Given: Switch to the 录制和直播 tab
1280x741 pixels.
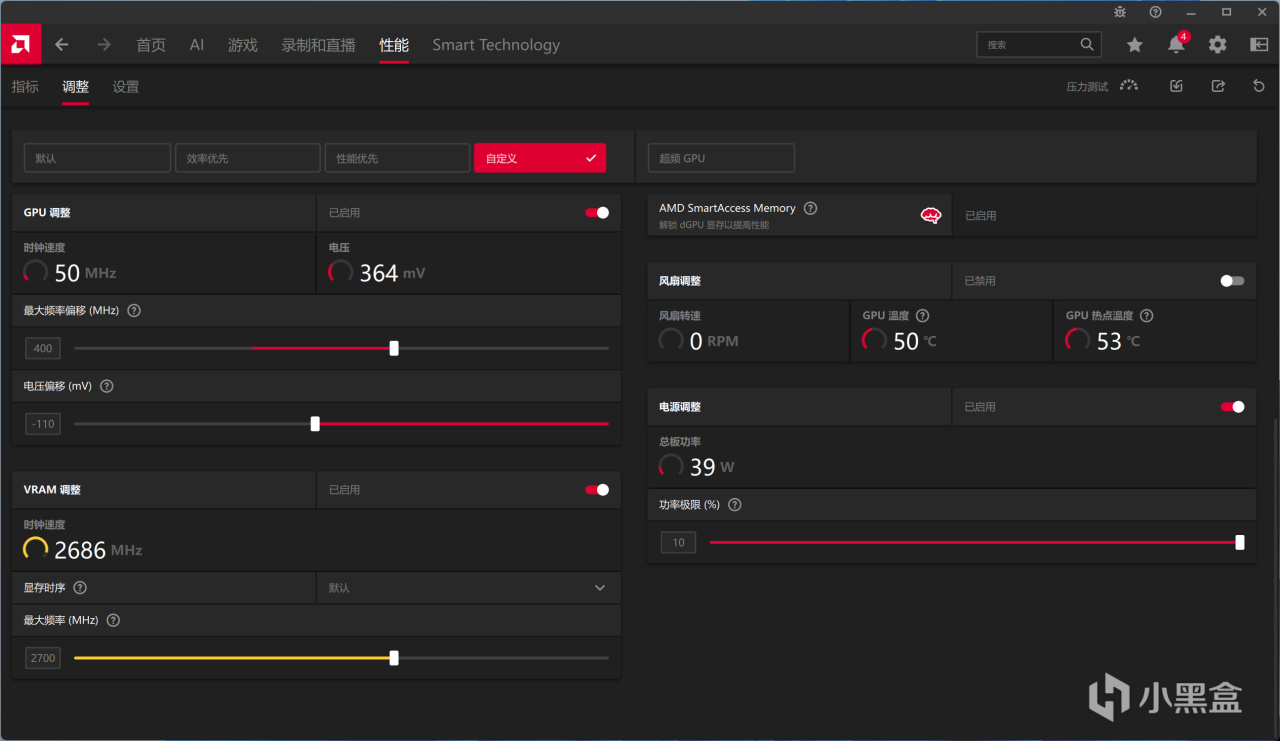Looking at the screenshot, I should point(319,45).
